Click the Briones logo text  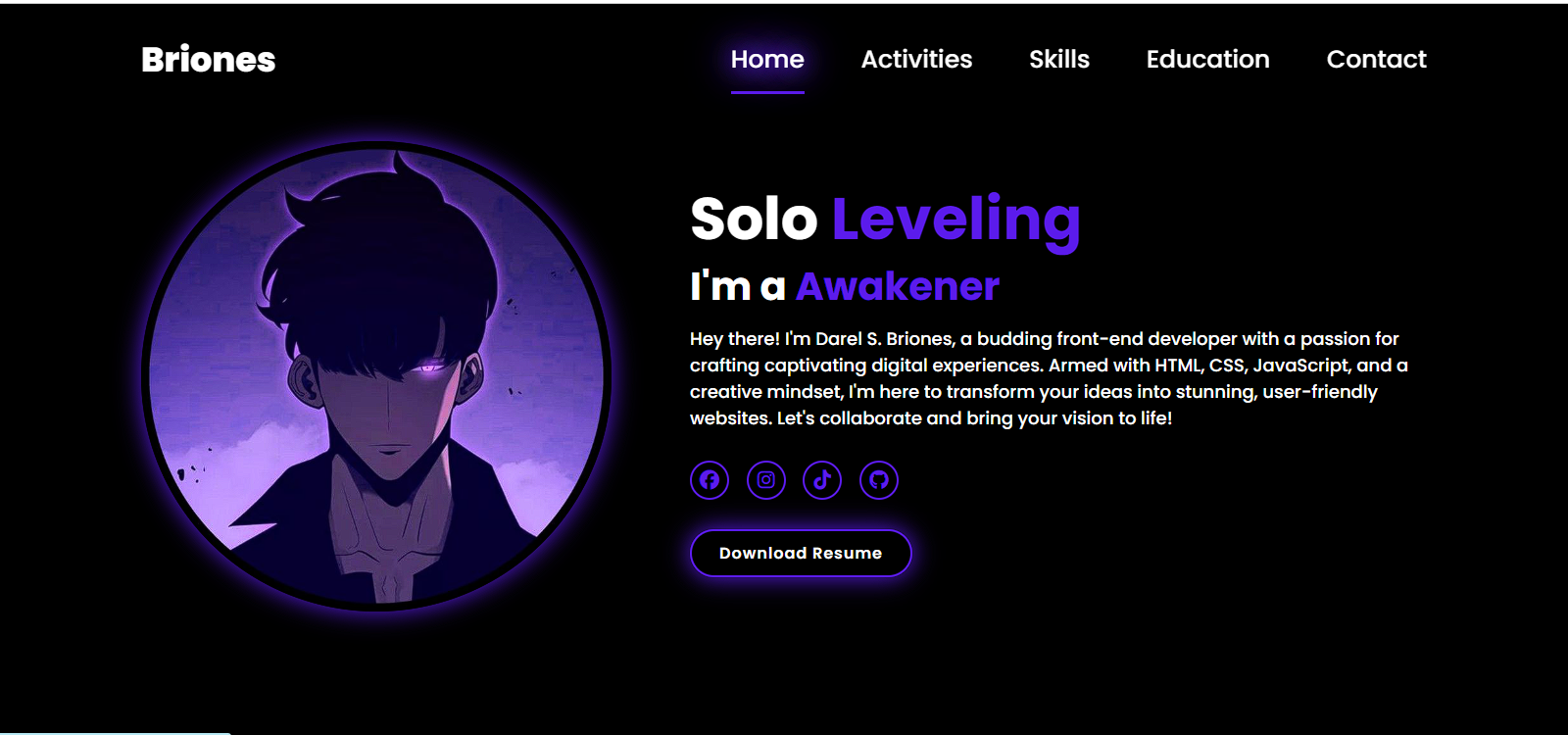(209, 60)
